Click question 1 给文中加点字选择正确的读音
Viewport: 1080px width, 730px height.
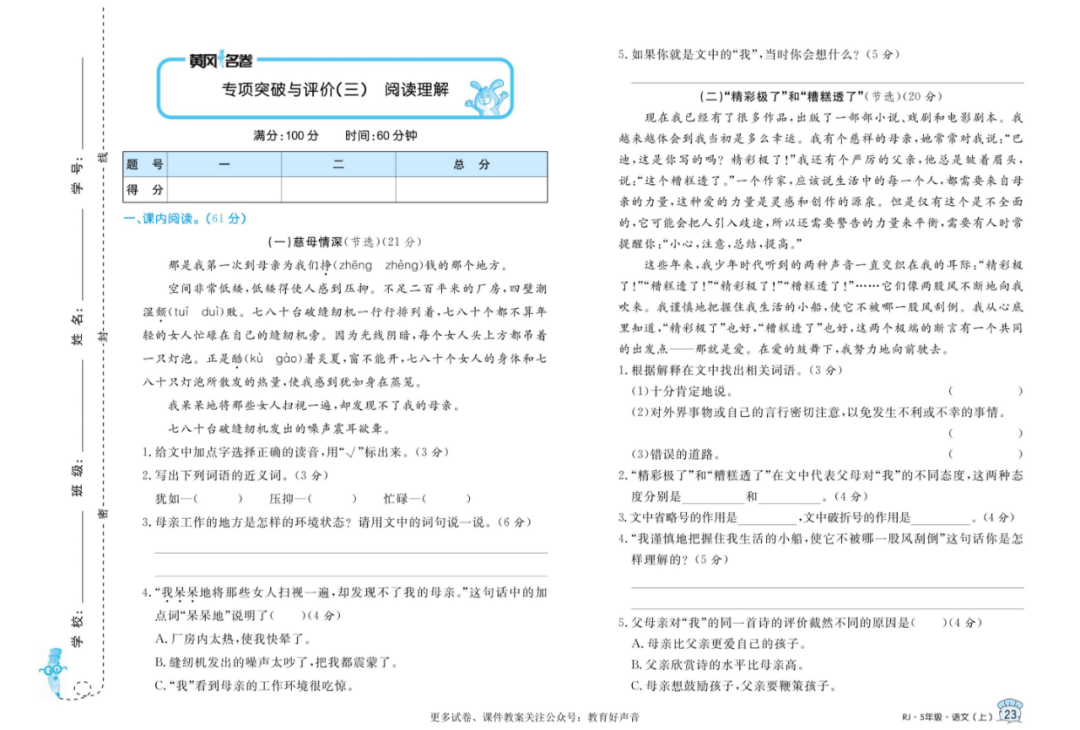(295, 452)
